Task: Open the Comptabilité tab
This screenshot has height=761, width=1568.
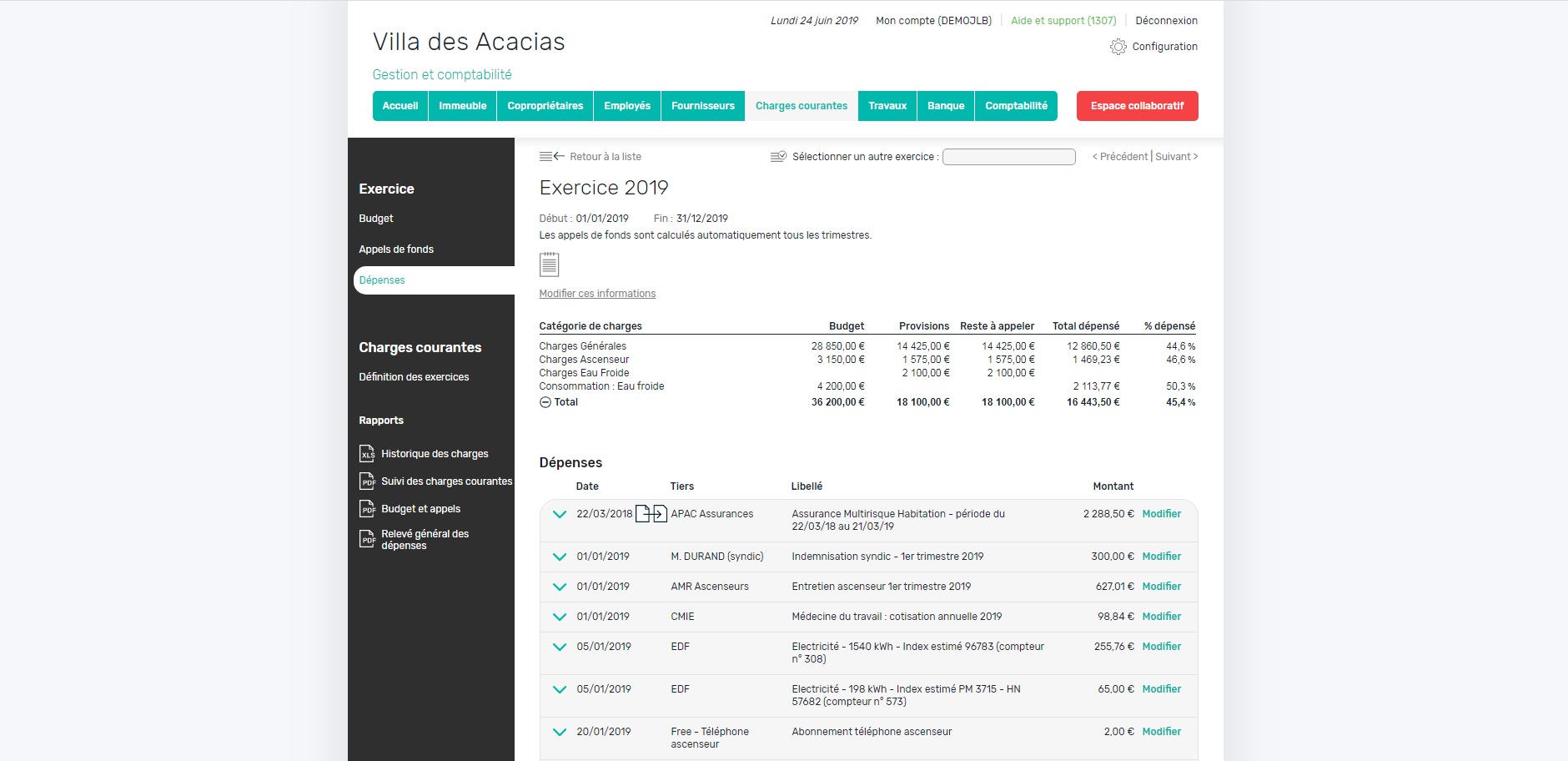Action: (1016, 106)
